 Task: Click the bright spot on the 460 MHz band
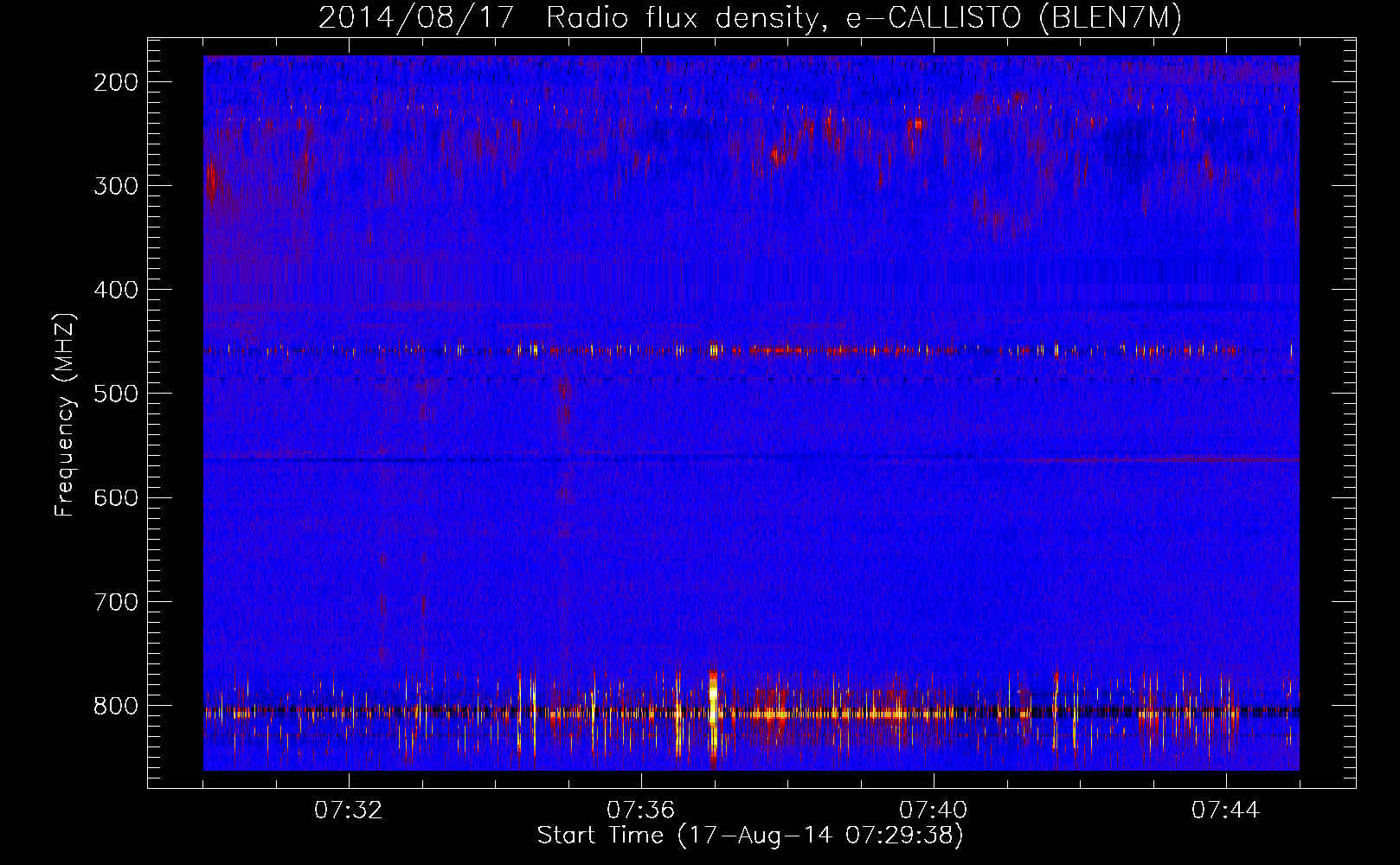714,349
